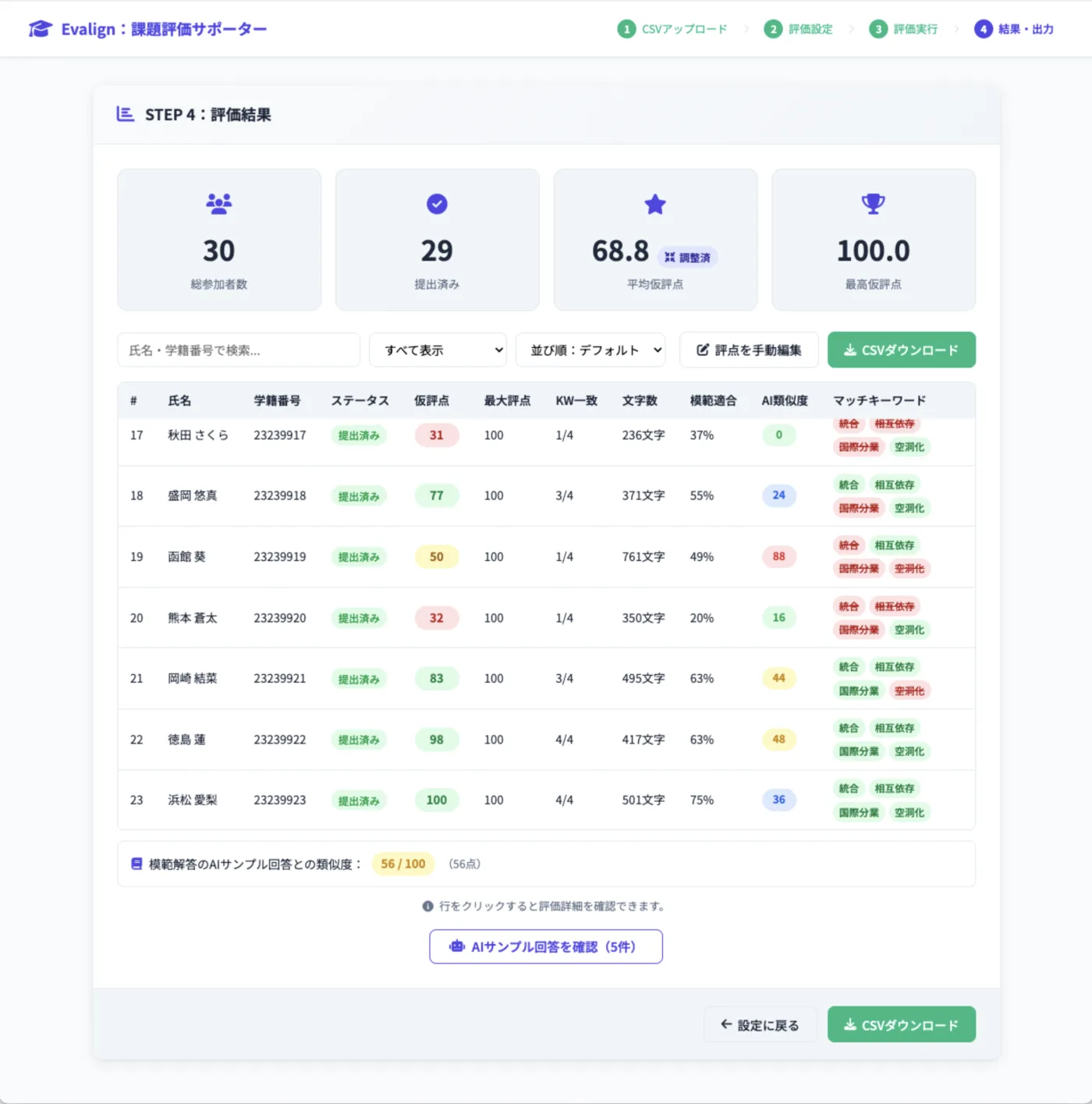Image resolution: width=1092 pixels, height=1104 pixels.
Task: Click the 調整済 badge next to 68.8
Action: 687,257
